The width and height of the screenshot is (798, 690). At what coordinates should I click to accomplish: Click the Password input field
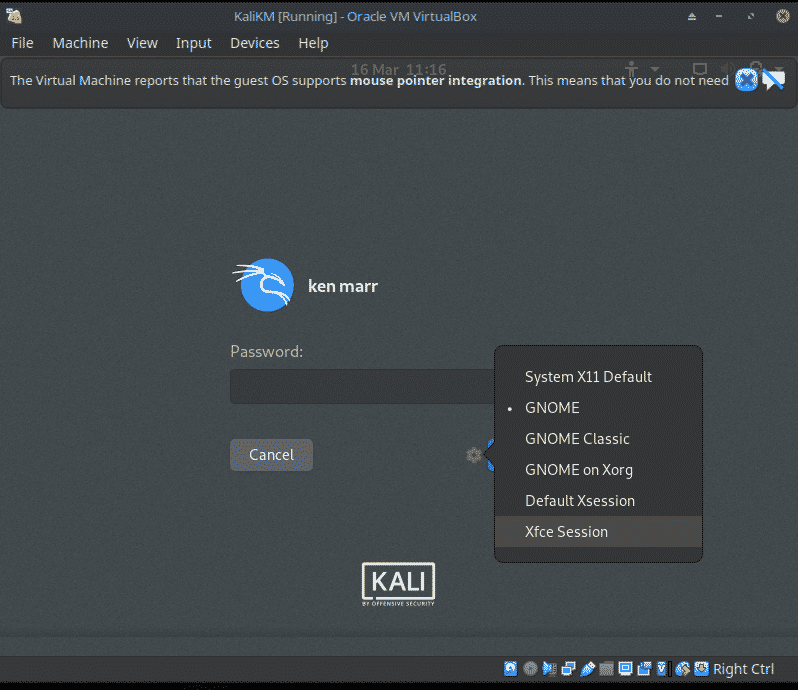click(362, 386)
